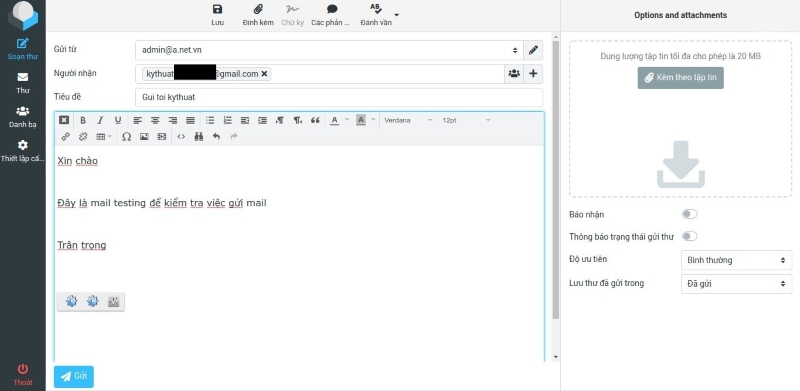Open the contacts picker icon beside recipients
This screenshot has width=800, height=391.
point(514,74)
